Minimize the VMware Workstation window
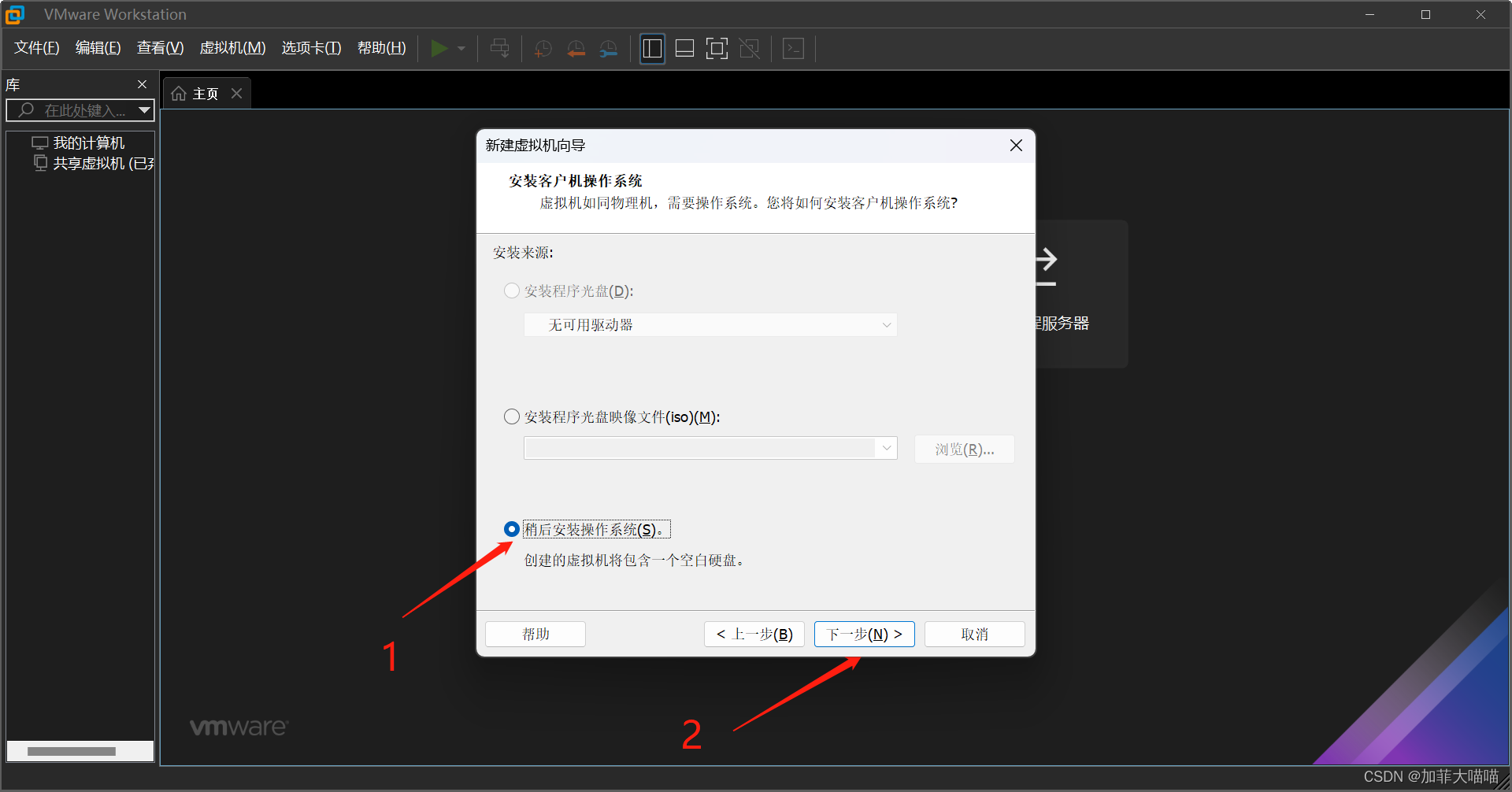1512x792 pixels. coord(1370,14)
